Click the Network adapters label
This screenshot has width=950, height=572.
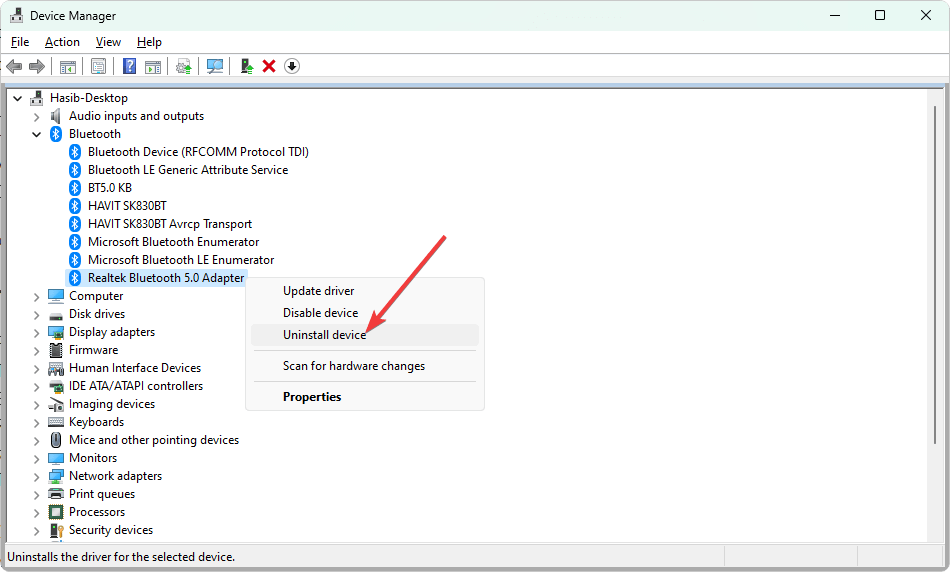tap(115, 476)
